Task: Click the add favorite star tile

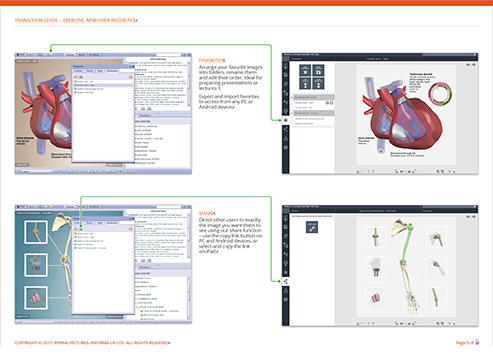Action: (305, 70)
